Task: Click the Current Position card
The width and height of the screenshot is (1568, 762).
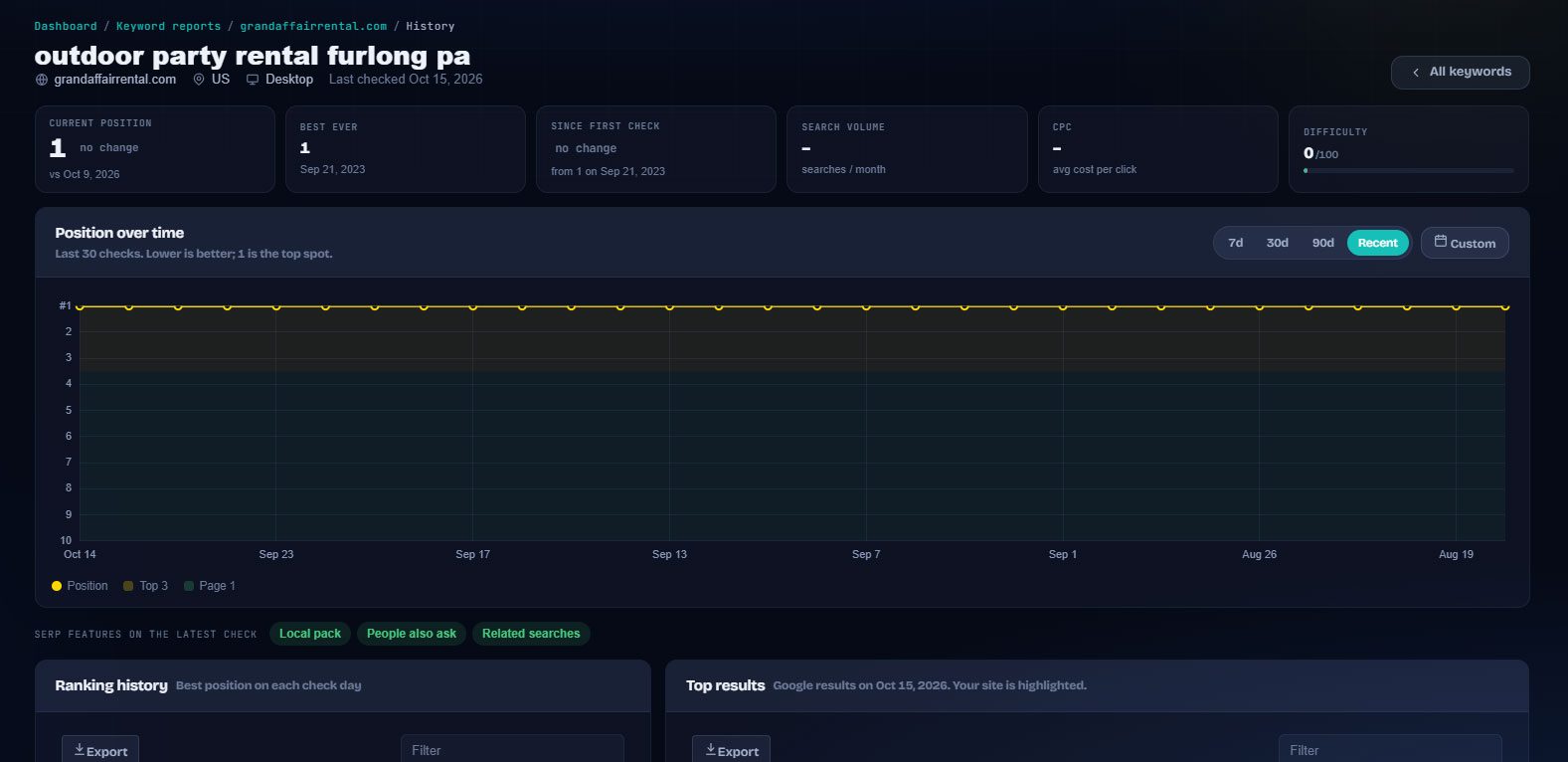Action: [x=155, y=149]
